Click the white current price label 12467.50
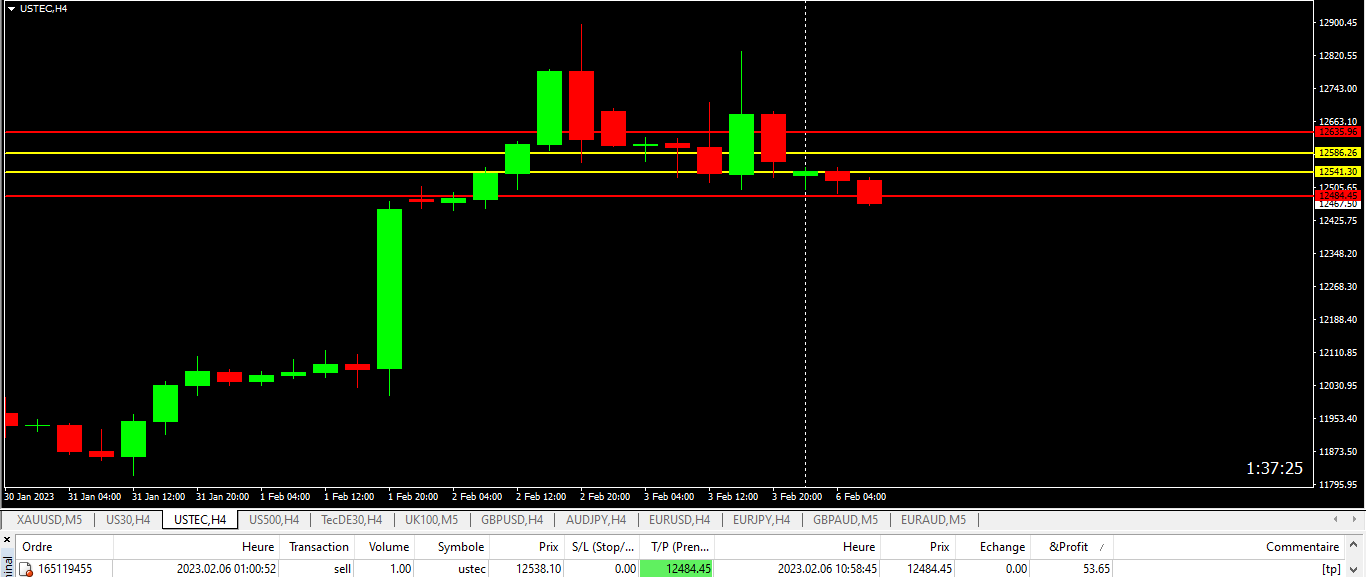This screenshot has width=1366, height=577. click(x=1338, y=204)
